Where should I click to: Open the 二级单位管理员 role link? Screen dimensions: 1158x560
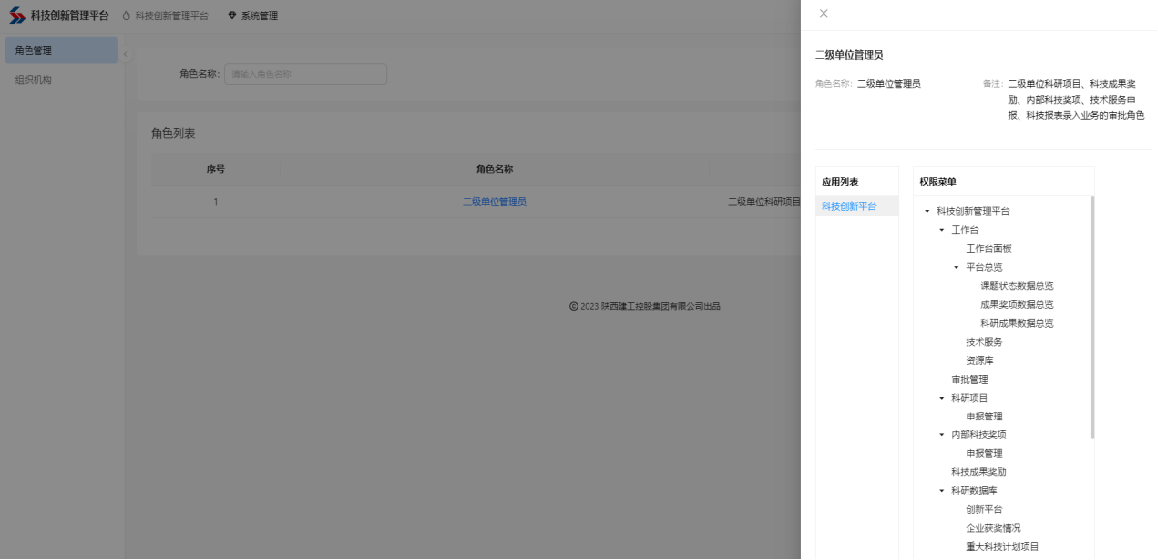pyautogui.click(x=494, y=201)
